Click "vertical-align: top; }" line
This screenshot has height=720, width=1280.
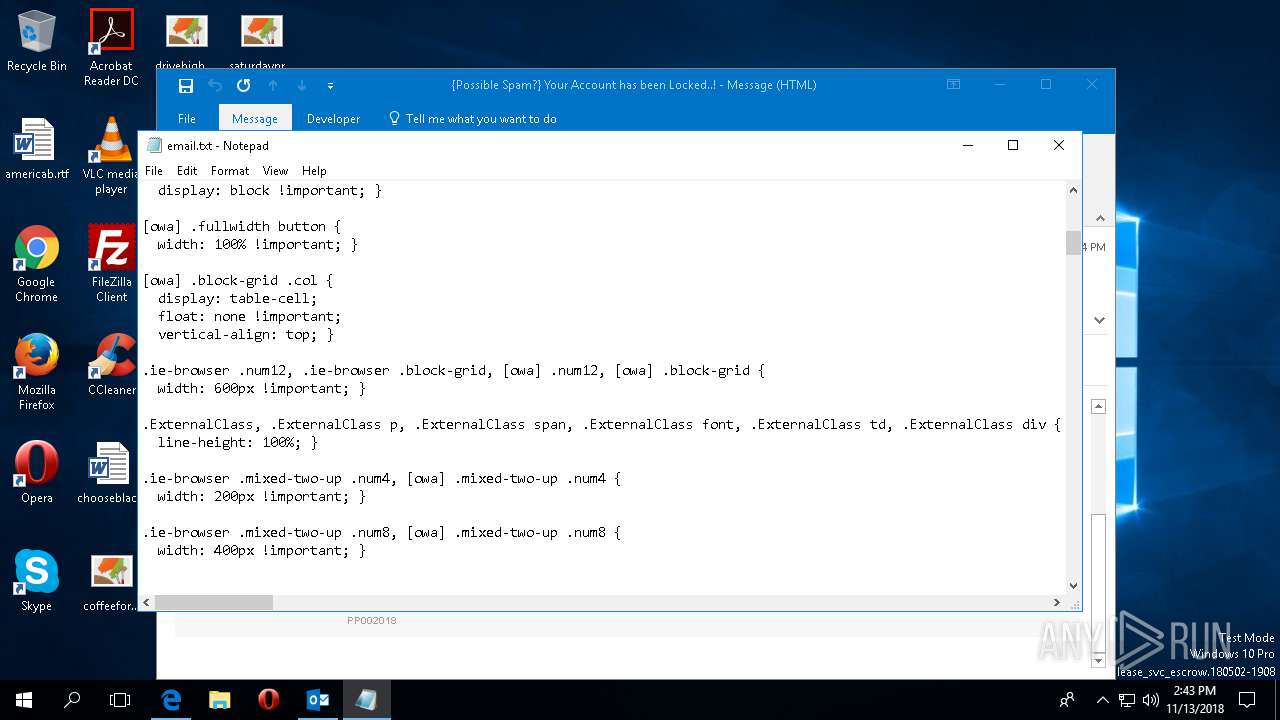pyautogui.click(x=245, y=334)
